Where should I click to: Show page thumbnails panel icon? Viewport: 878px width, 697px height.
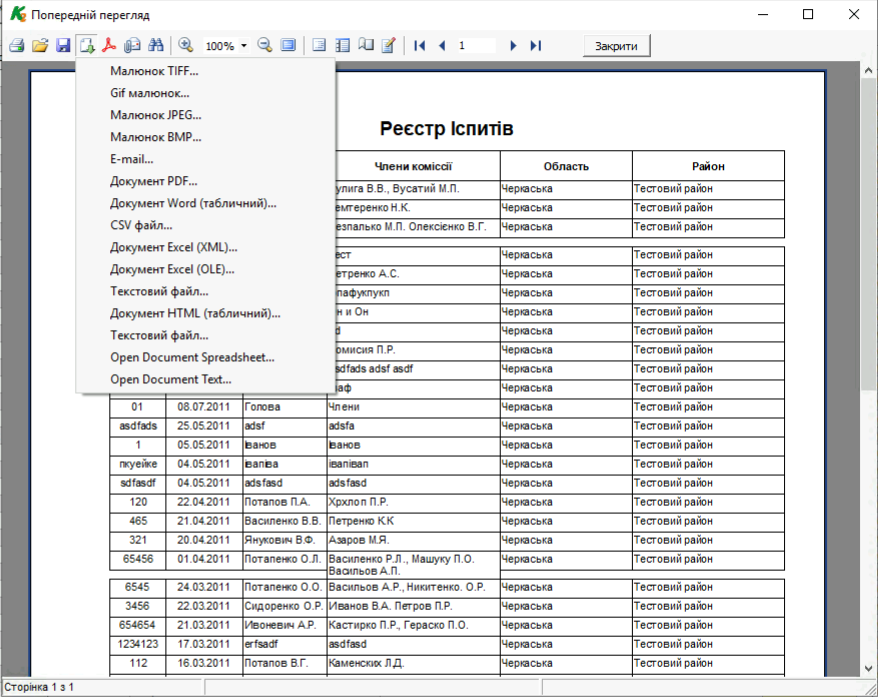coord(342,45)
